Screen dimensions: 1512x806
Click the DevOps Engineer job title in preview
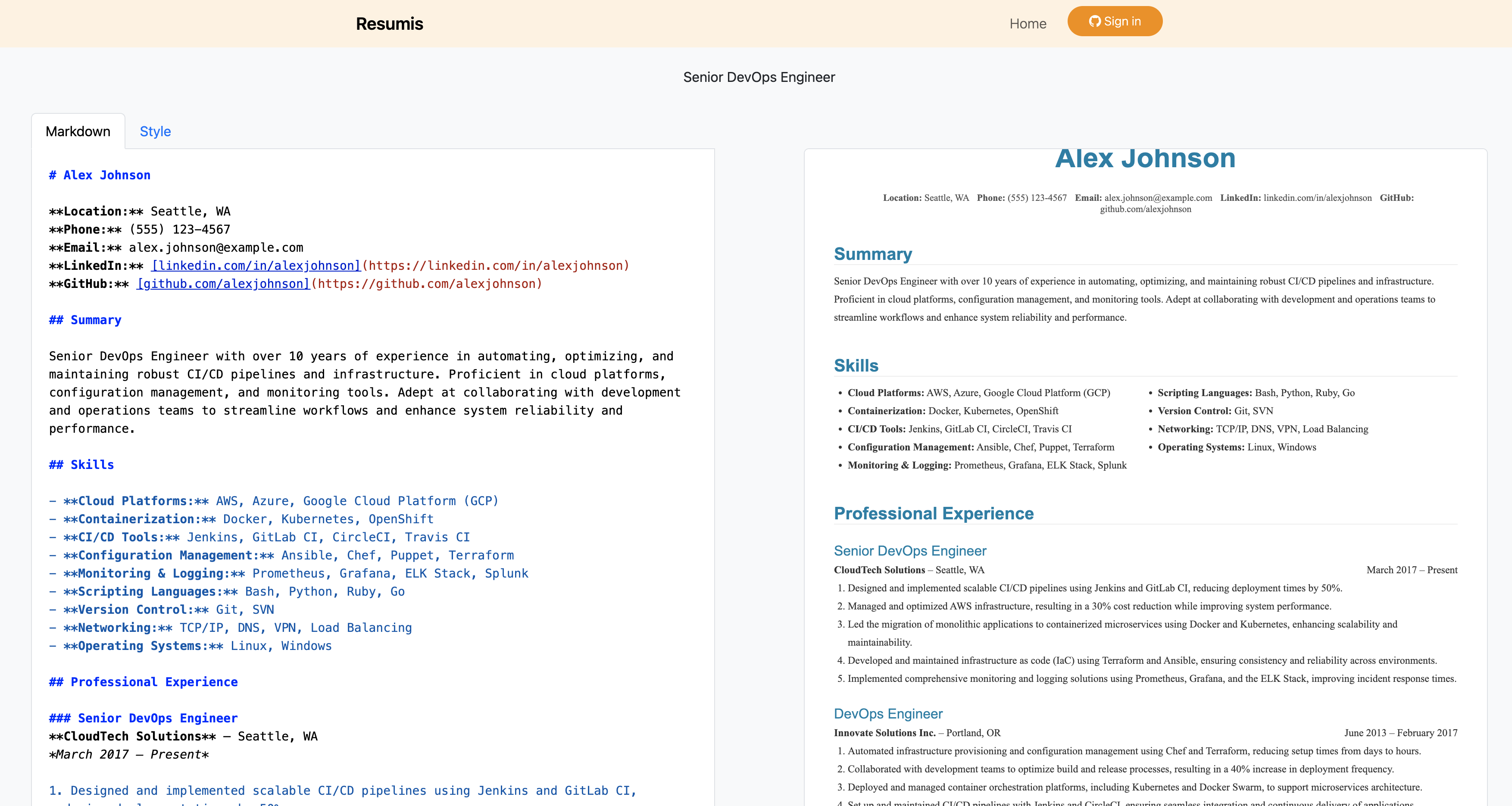(888, 714)
